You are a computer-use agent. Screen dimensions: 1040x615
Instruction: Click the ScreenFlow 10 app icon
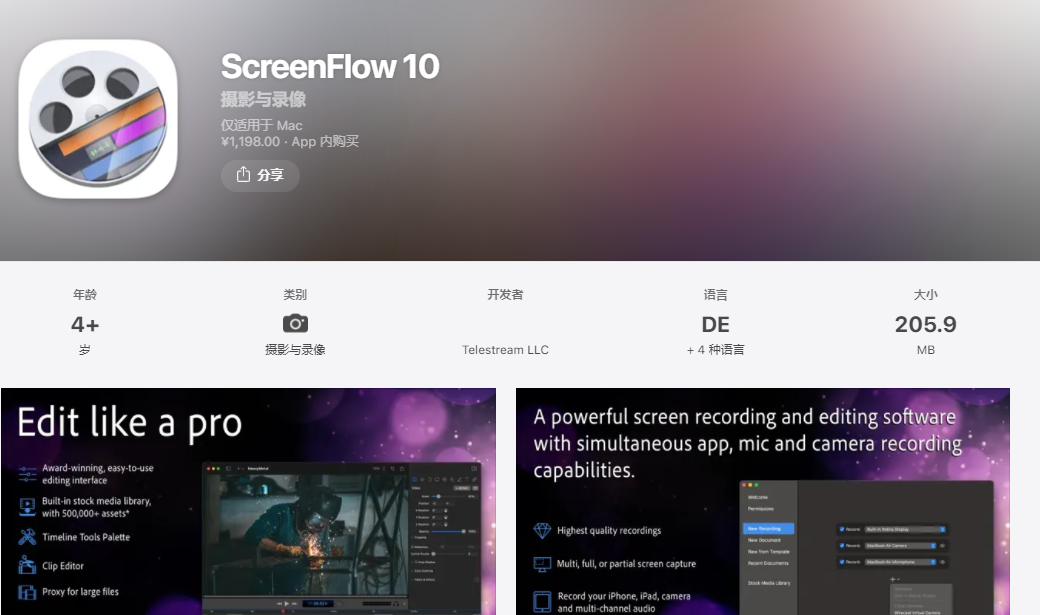click(x=98, y=119)
